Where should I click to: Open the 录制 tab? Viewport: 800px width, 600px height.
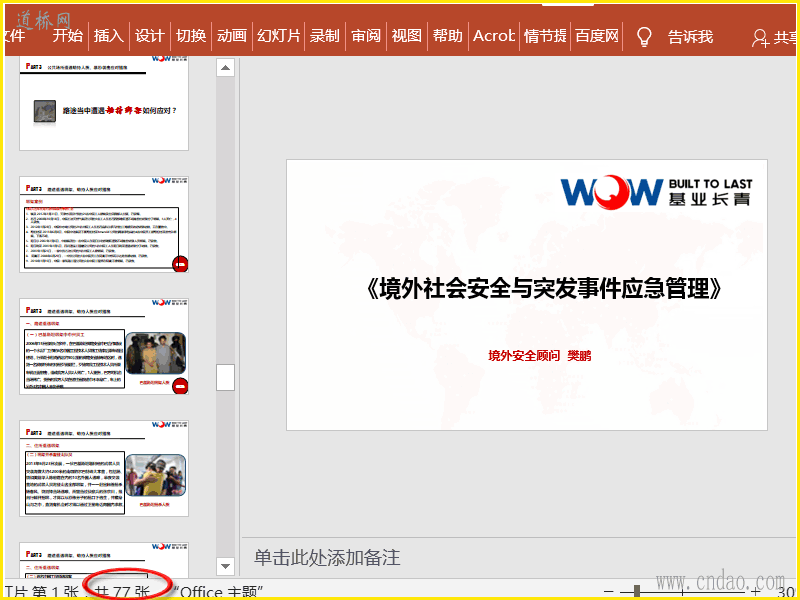[324, 36]
